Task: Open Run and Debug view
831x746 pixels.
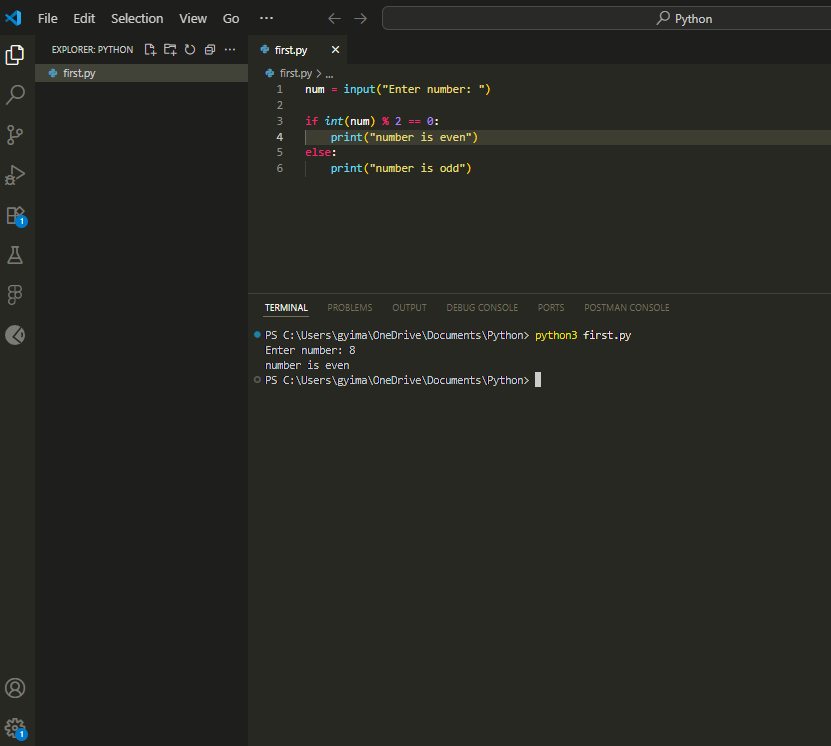Action: point(15,175)
